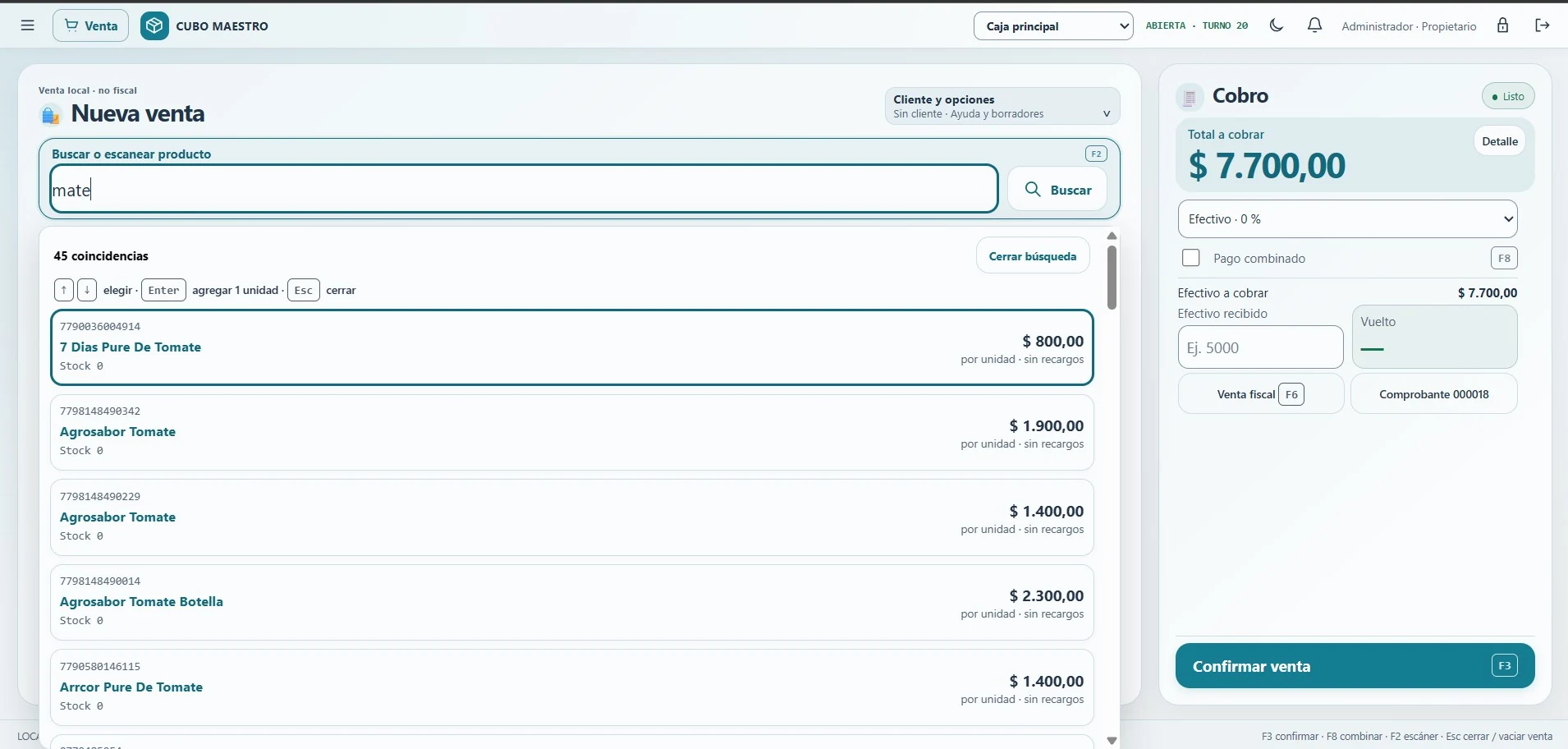Screen dimensions: 1568x749
Task: Click the F8 shortcut badge
Action: [x=1504, y=258]
